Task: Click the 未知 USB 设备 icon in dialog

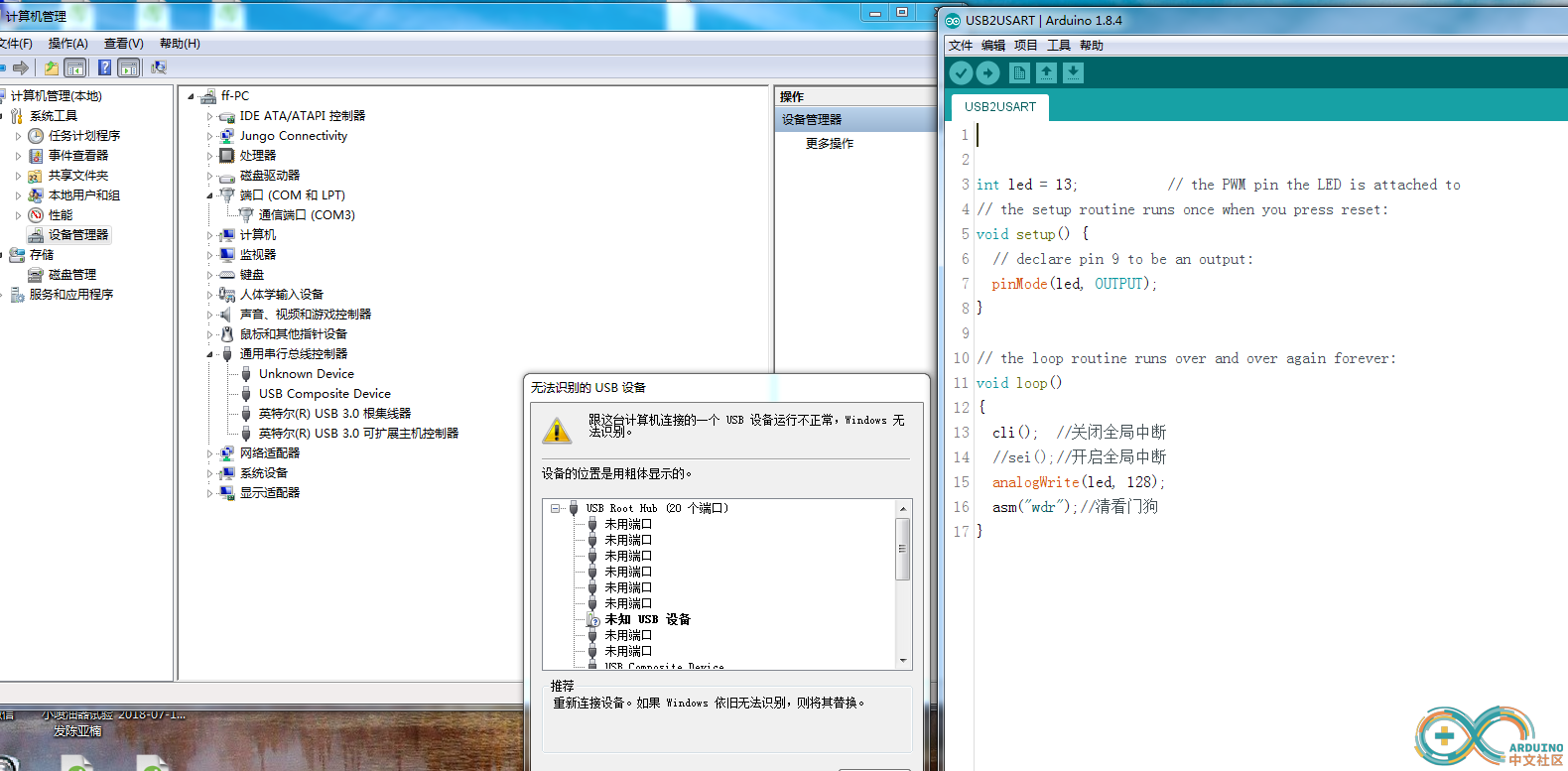Action: point(593,619)
